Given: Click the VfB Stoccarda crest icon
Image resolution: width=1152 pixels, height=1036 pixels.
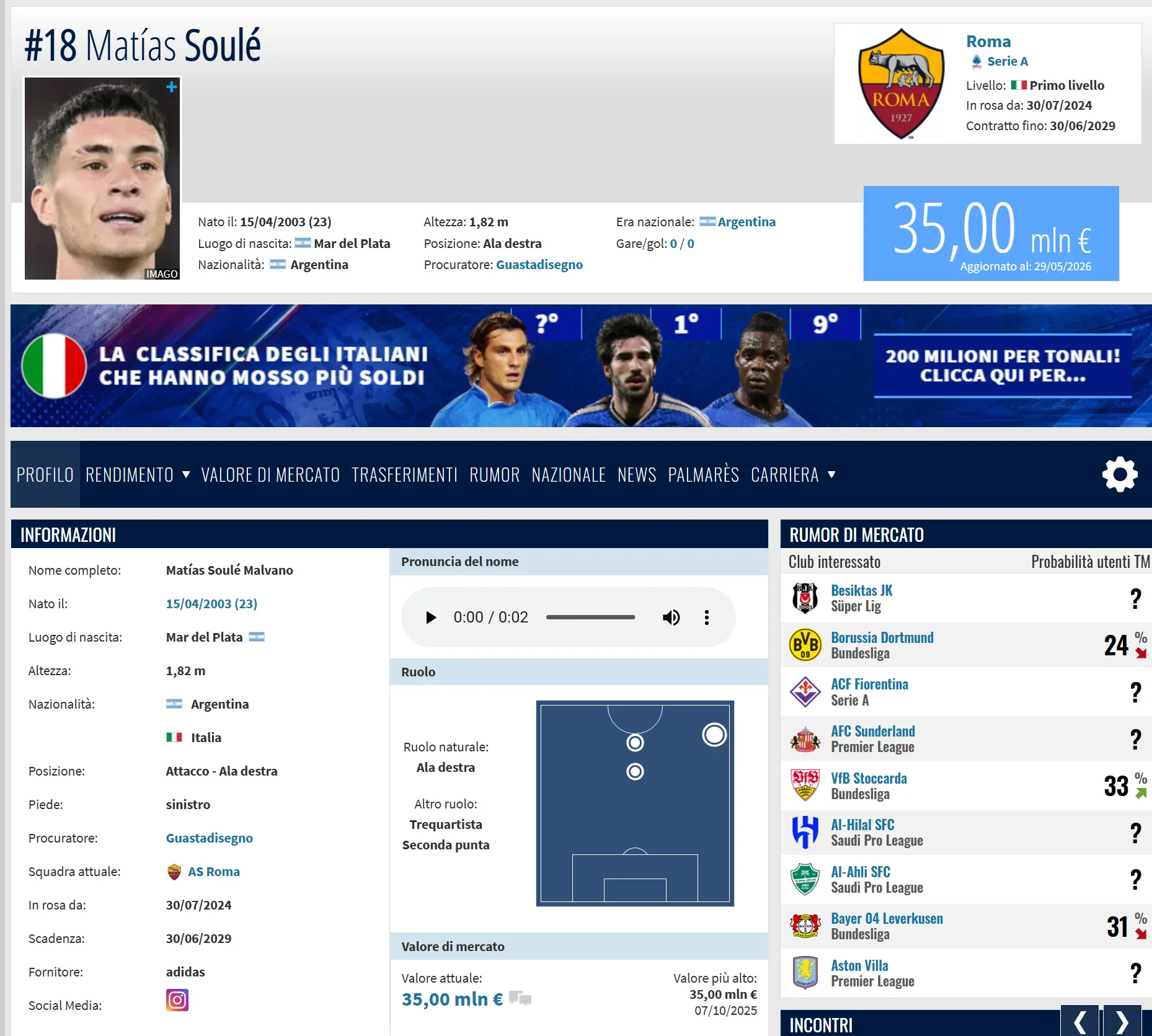Looking at the screenshot, I should coord(805,786).
